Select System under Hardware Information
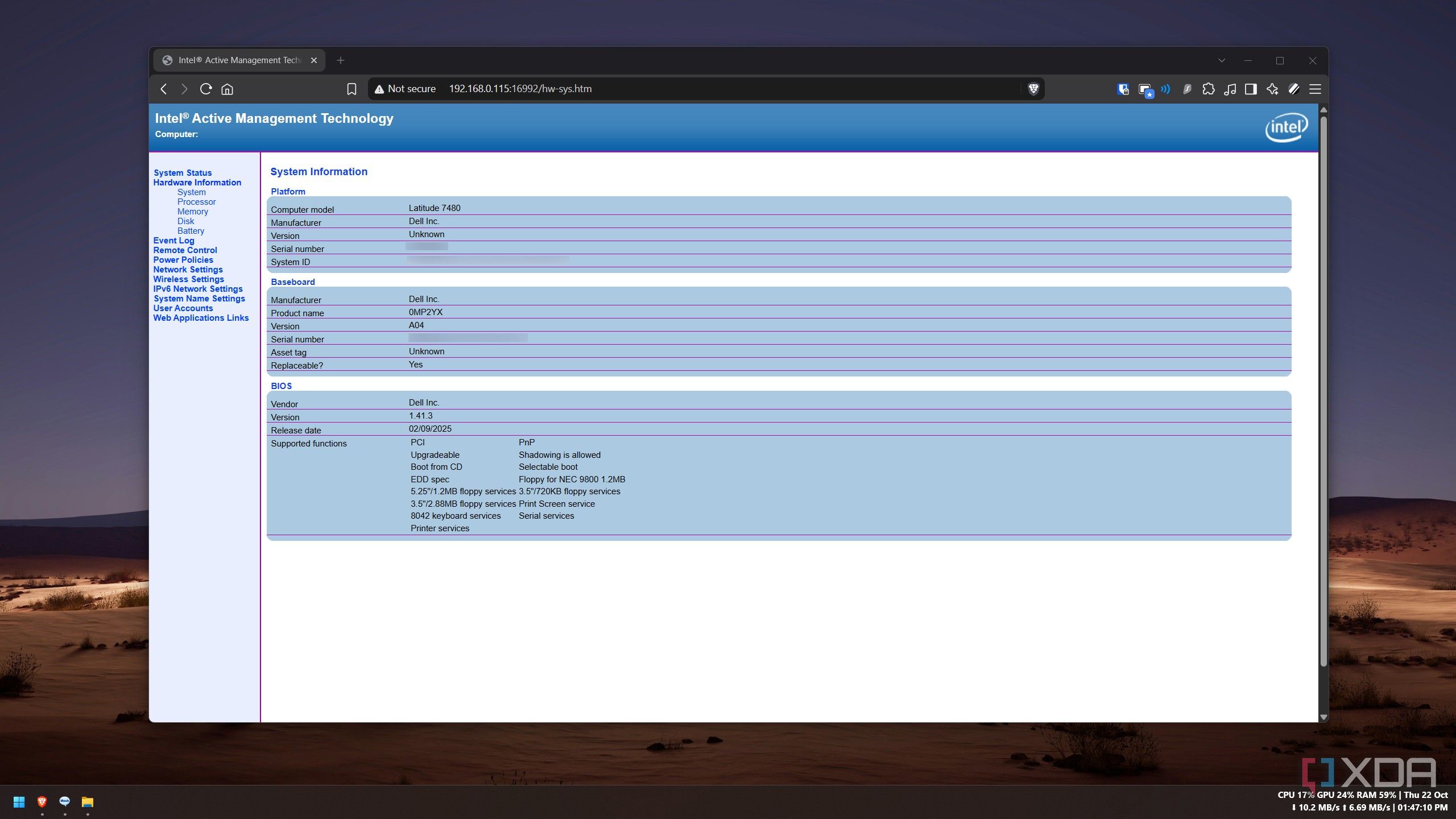The width and height of the screenshot is (1456, 819). (191, 192)
